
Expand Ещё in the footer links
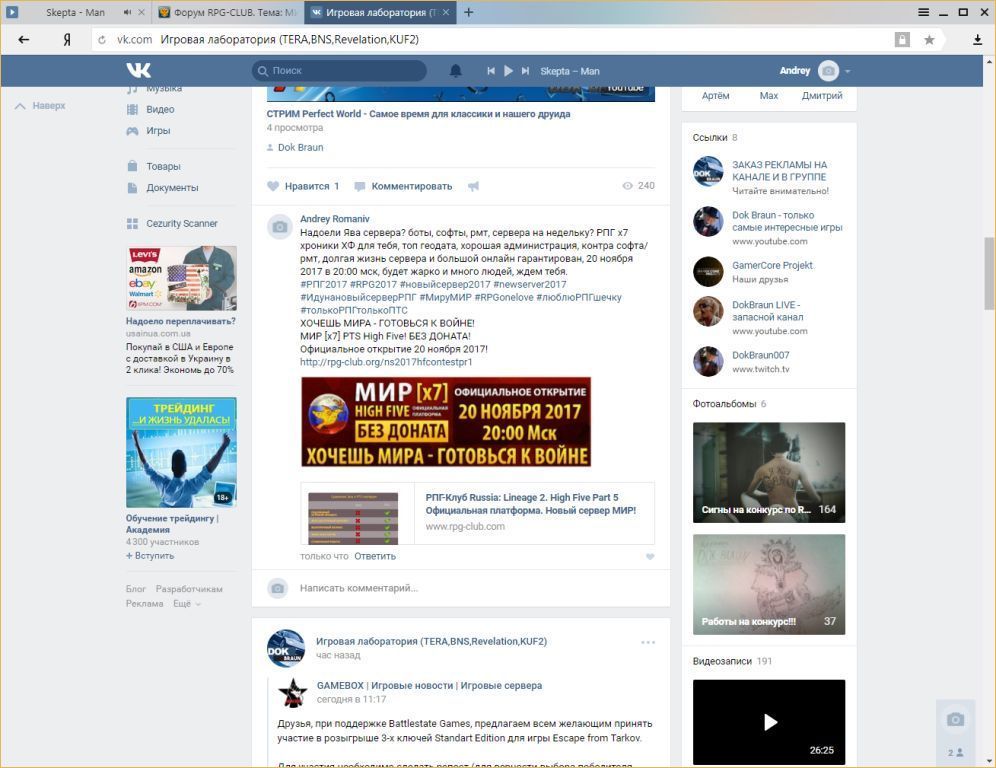(187, 603)
